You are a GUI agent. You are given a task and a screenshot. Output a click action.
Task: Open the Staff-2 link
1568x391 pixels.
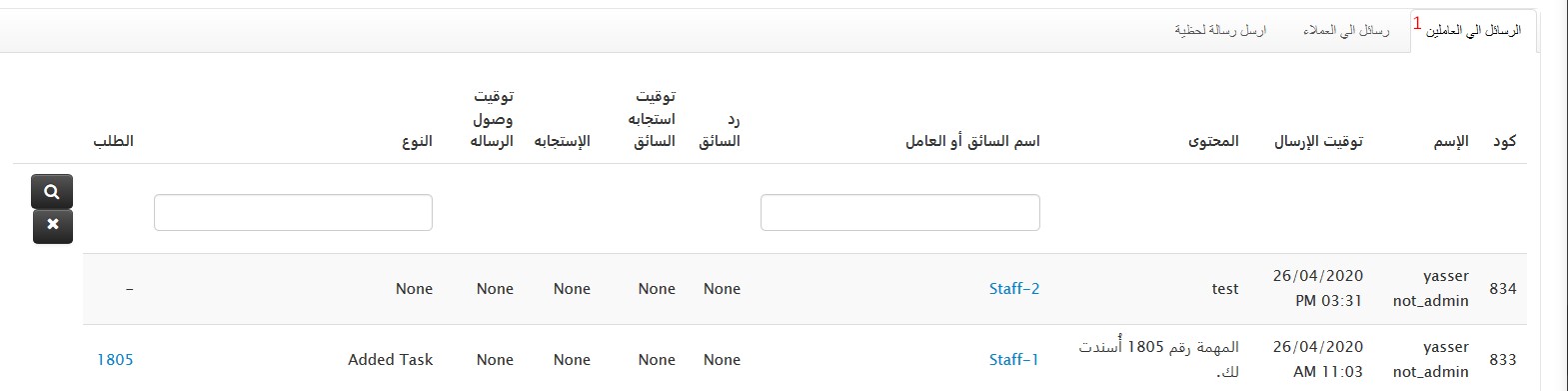(x=1014, y=289)
